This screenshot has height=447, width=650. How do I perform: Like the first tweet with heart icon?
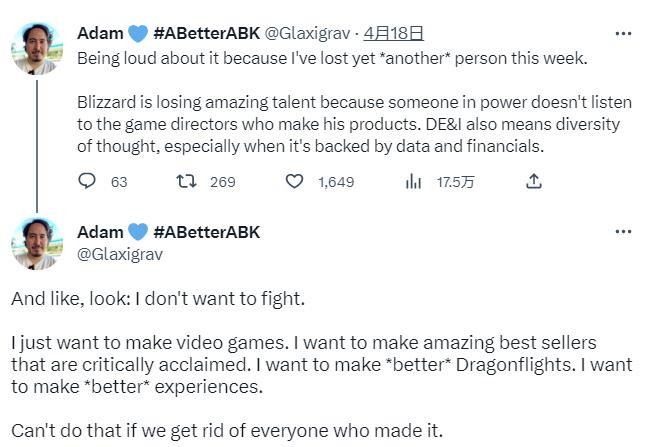click(294, 181)
